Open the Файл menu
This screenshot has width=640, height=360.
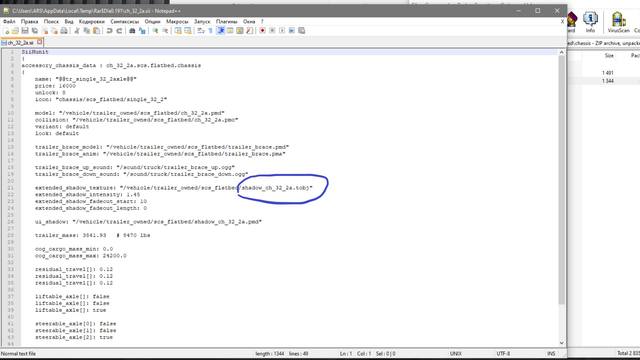9,21
